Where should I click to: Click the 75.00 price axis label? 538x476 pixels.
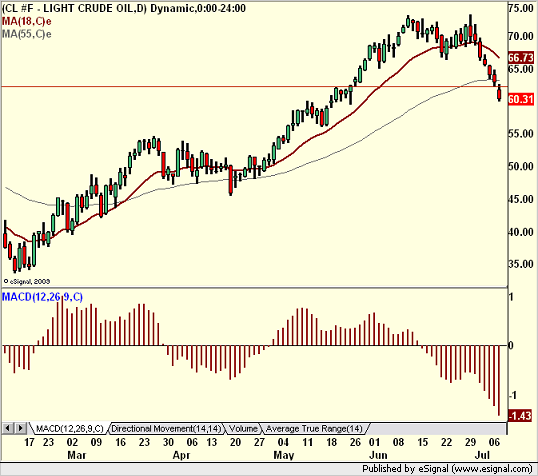coord(521,8)
